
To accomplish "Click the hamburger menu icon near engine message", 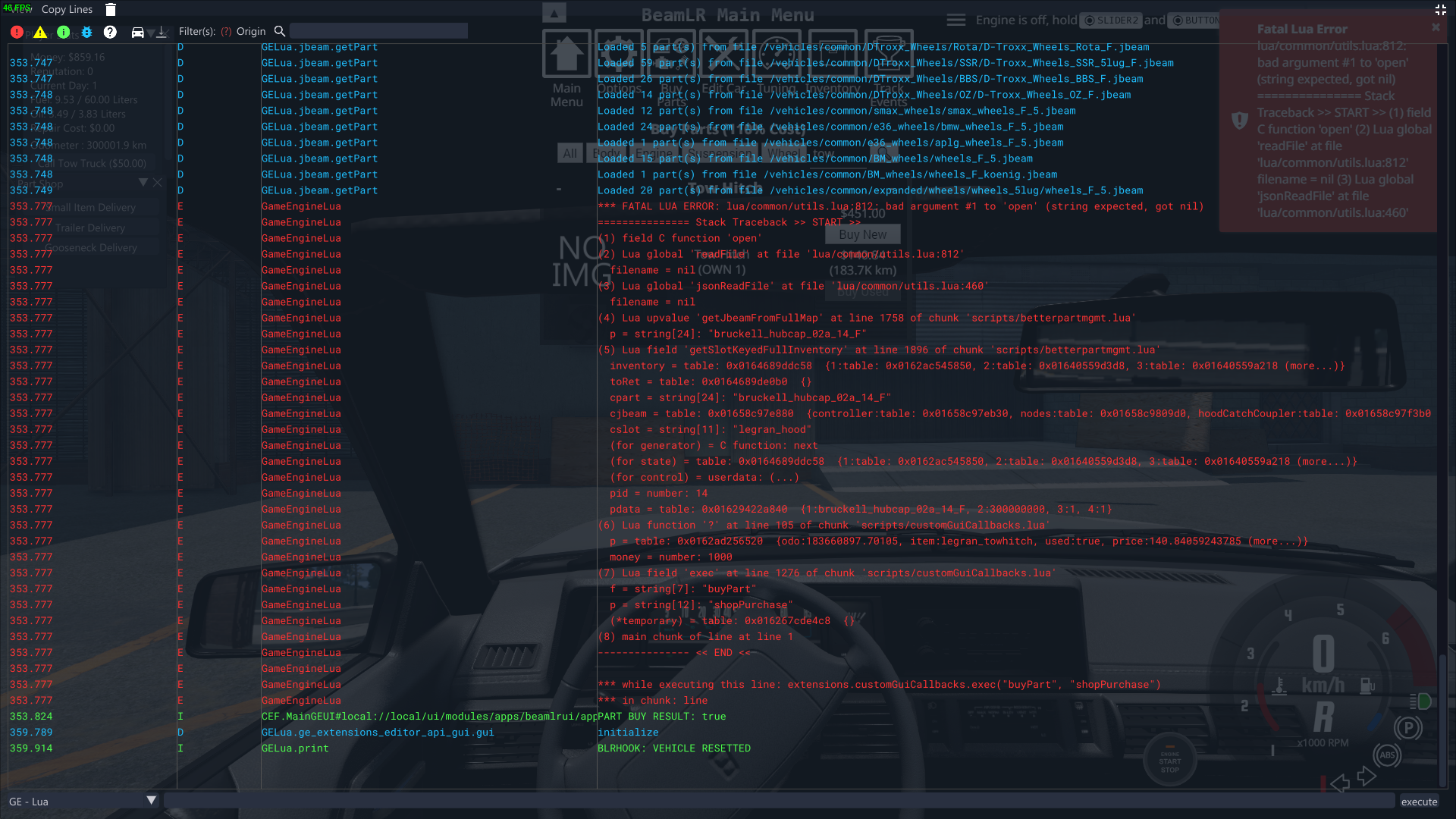I will tap(955, 20).
